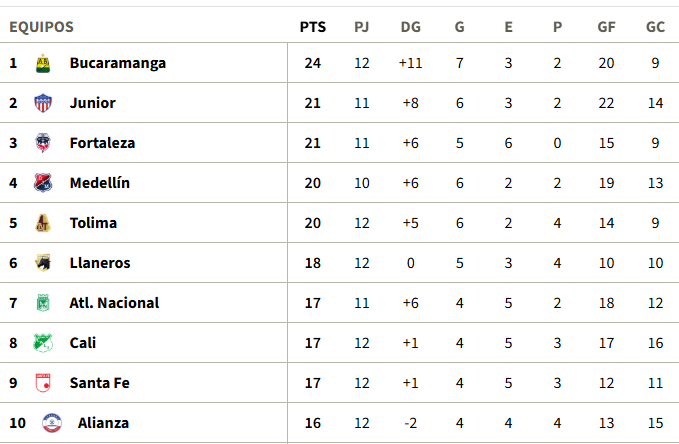Click the EQUIPOS column header
Viewport: 679px width, 444px height.
click(x=41, y=27)
